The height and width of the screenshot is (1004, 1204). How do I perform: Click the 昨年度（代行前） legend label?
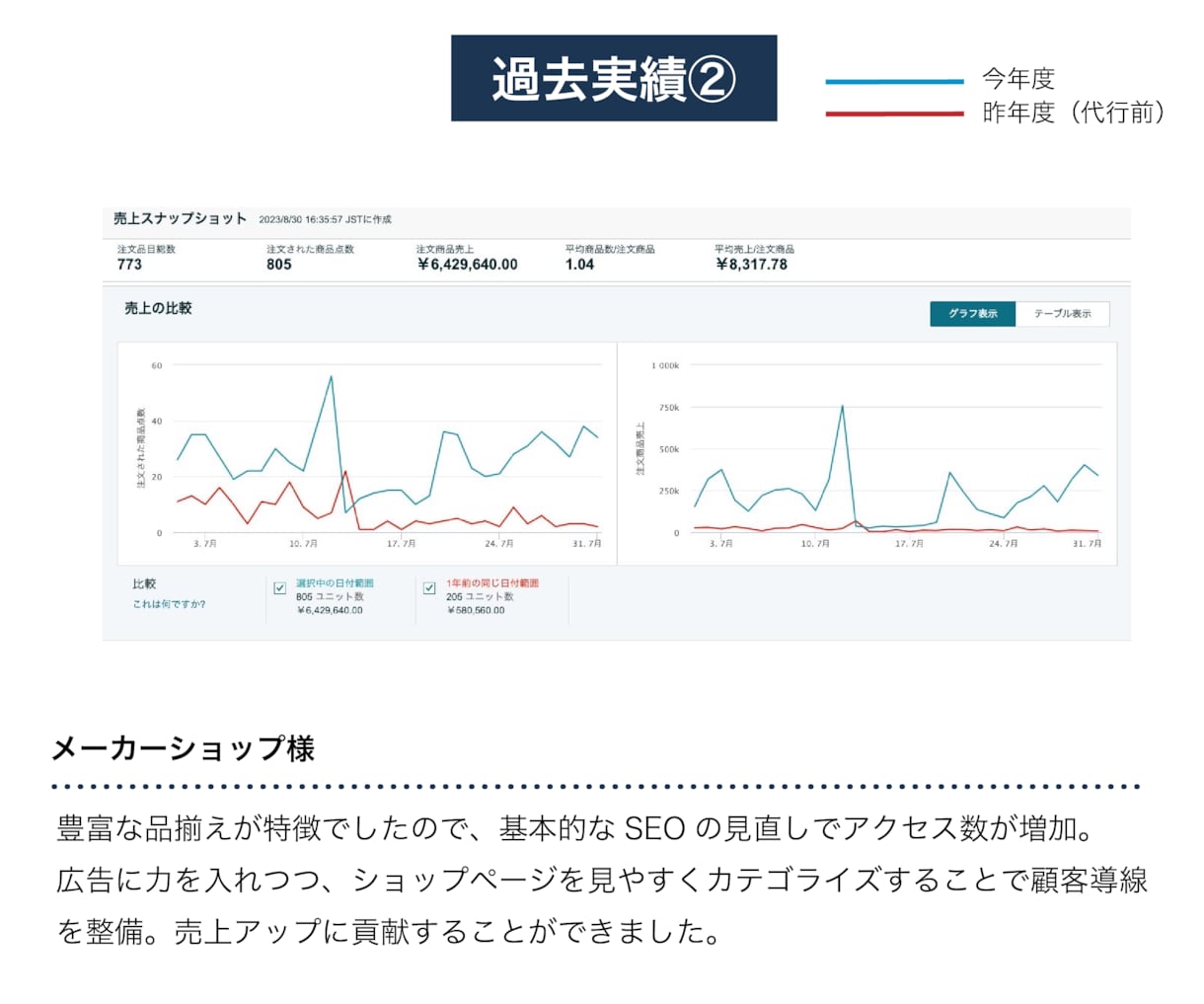coord(1074,113)
